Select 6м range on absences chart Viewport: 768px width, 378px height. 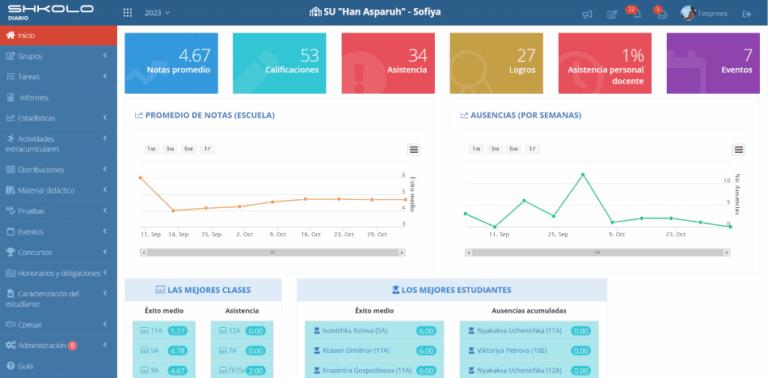point(513,149)
